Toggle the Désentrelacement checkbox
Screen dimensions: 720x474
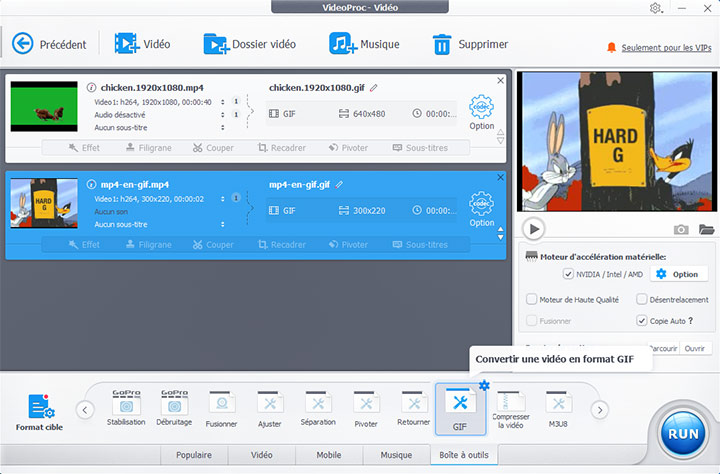pos(641,298)
